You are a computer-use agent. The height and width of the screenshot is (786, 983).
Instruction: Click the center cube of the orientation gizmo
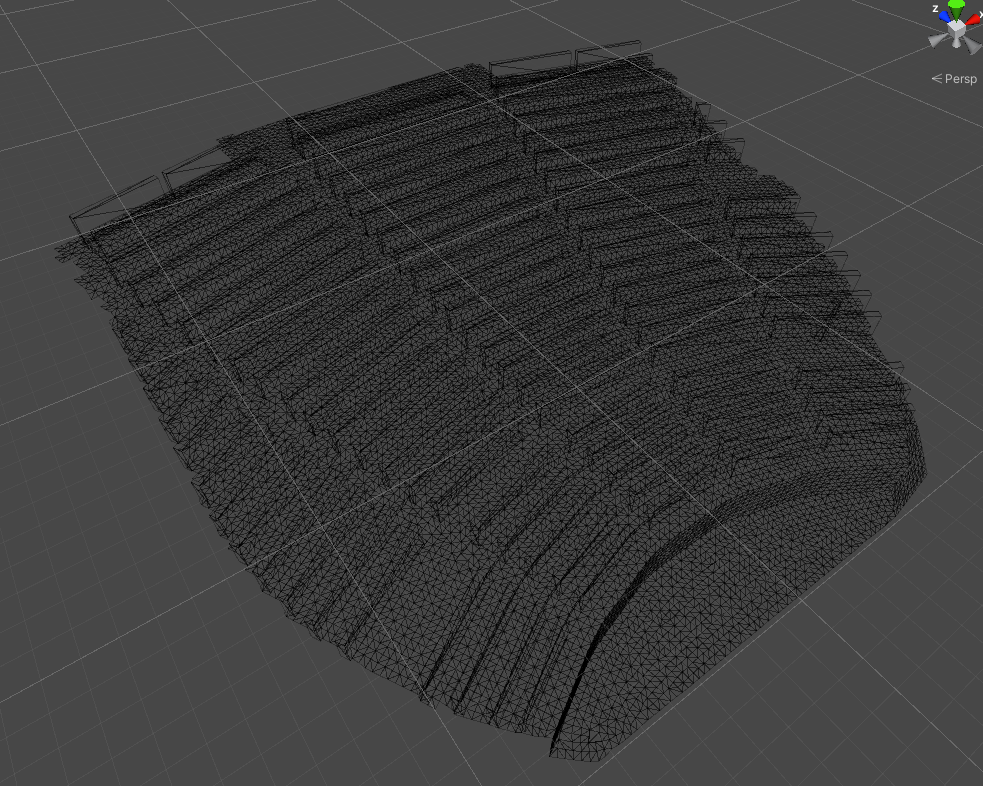956,28
